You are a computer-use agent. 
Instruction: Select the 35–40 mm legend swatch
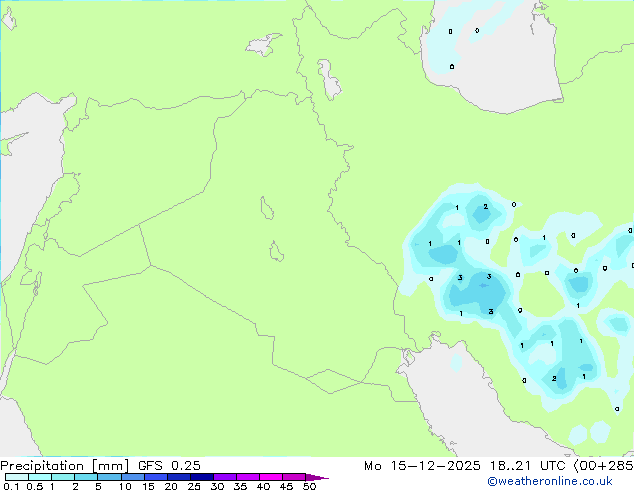[247, 477]
